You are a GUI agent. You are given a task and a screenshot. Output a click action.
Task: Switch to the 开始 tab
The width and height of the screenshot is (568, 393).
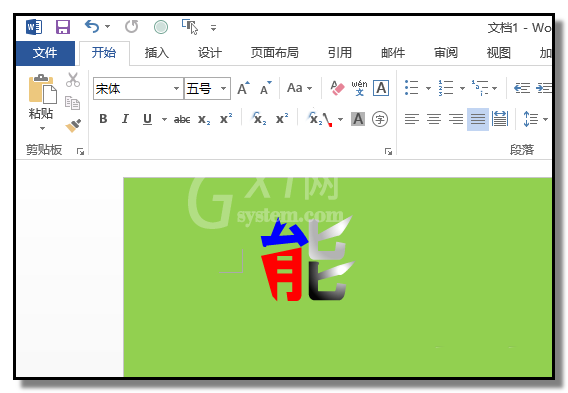pyautogui.click(x=104, y=53)
